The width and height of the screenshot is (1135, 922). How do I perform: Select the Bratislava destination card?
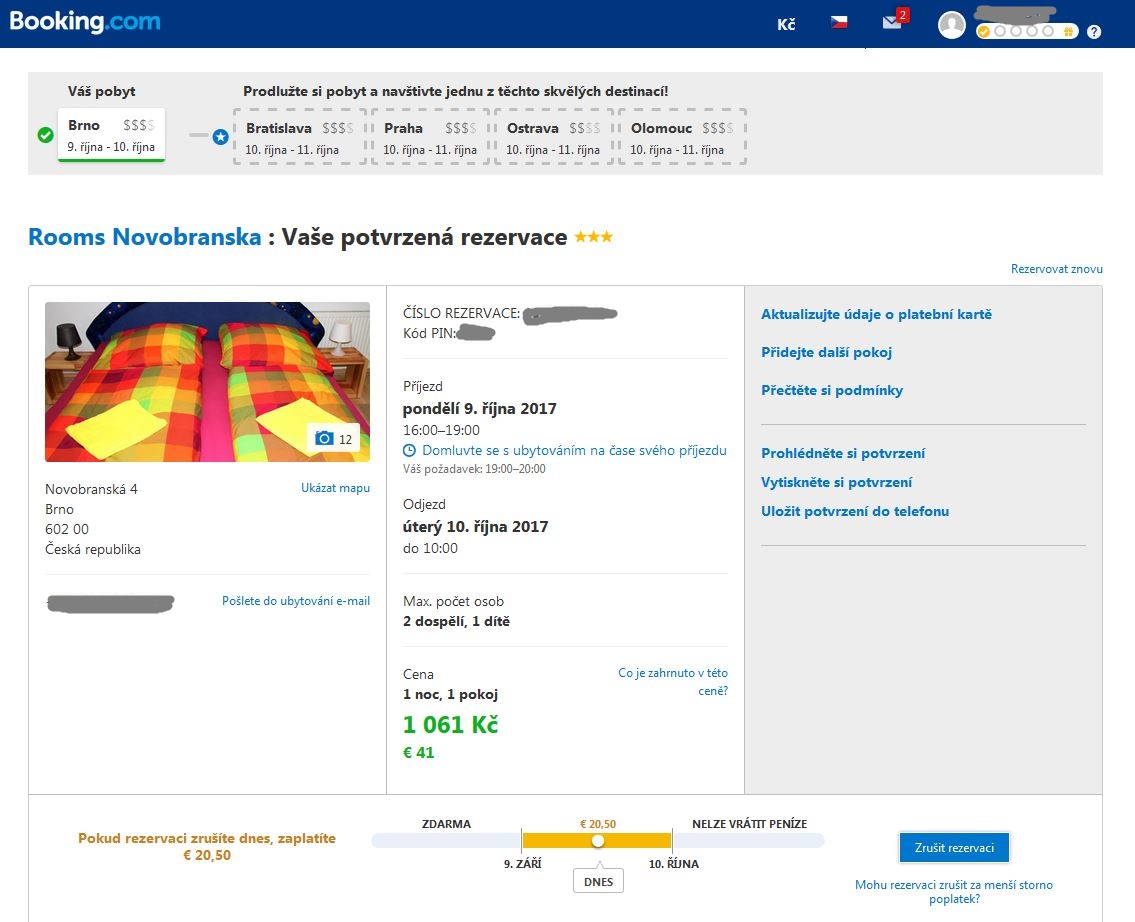pos(300,137)
